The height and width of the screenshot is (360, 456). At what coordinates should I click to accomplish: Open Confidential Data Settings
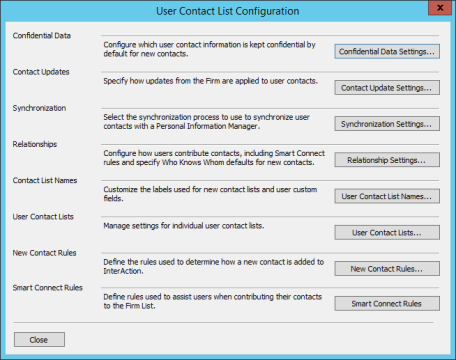click(387, 52)
